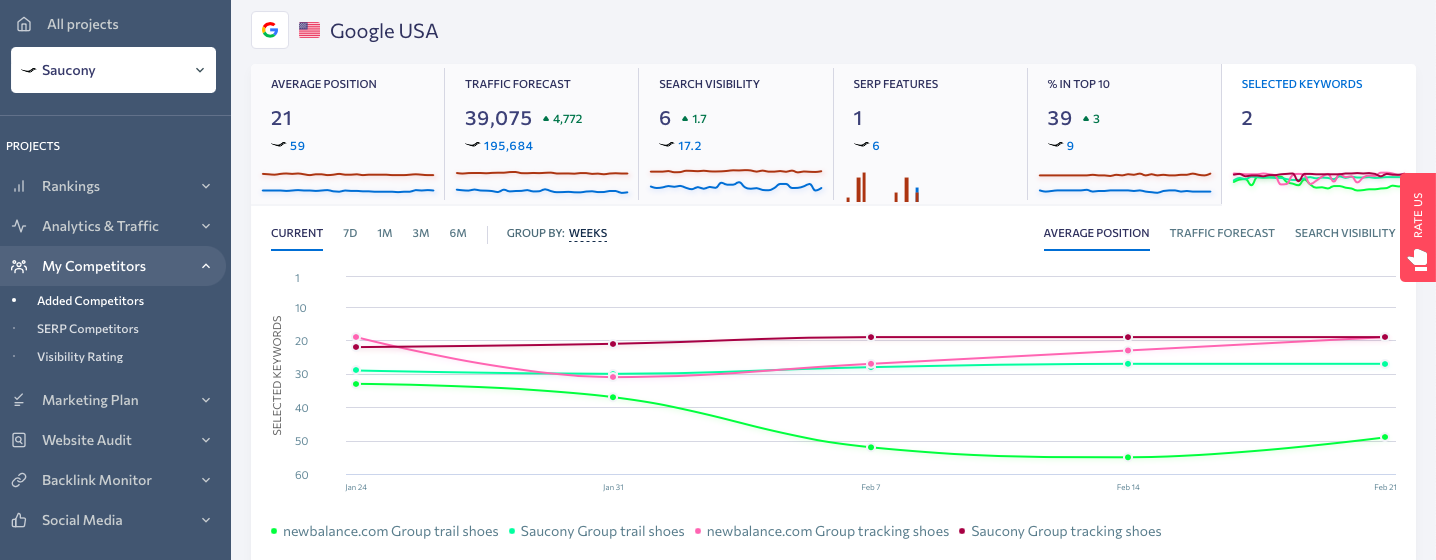The height and width of the screenshot is (560, 1436).
Task: Expand the Marketing Plan chevron
Action: (205, 400)
